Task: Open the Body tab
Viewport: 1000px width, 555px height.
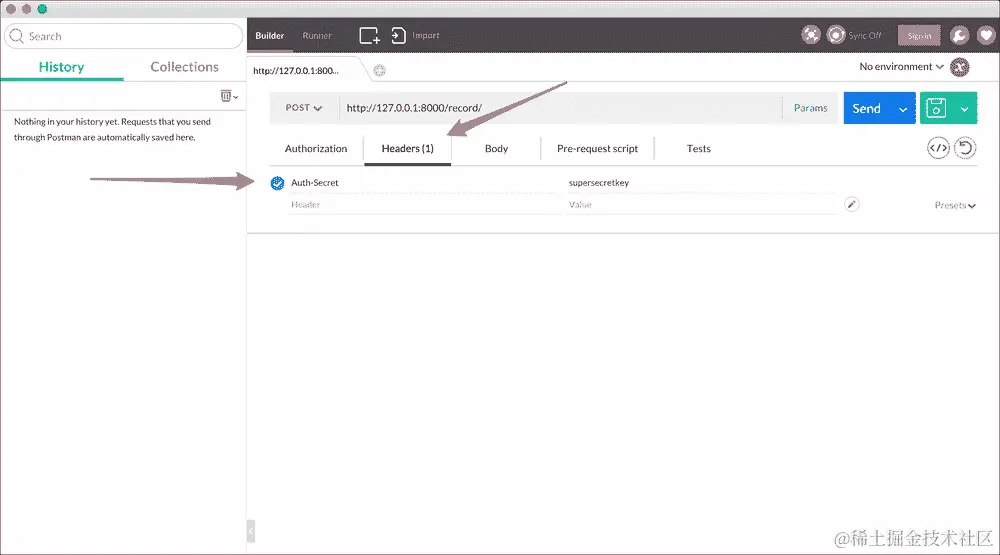Action: tap(496, 149)
